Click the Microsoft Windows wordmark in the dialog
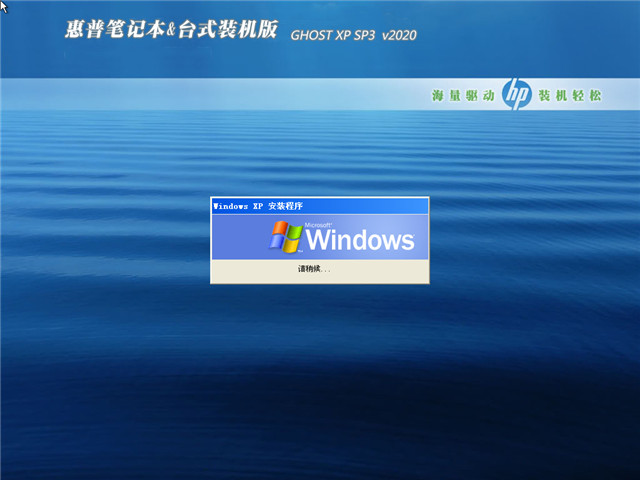The height and width of the screenshot is (480, 640). click(360, 237)
